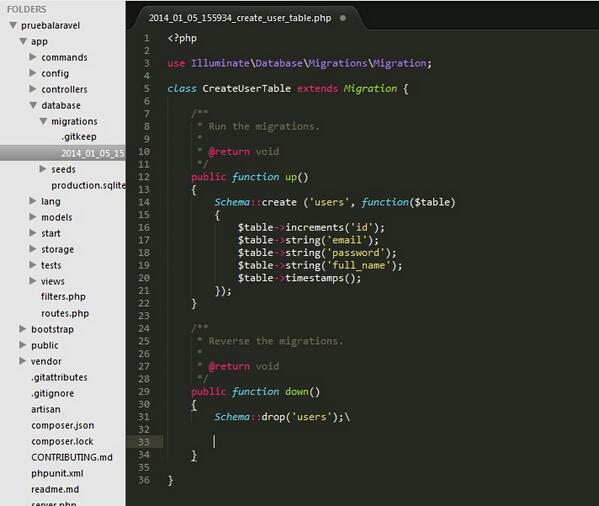Click the controllers folder label

point(64,89)
